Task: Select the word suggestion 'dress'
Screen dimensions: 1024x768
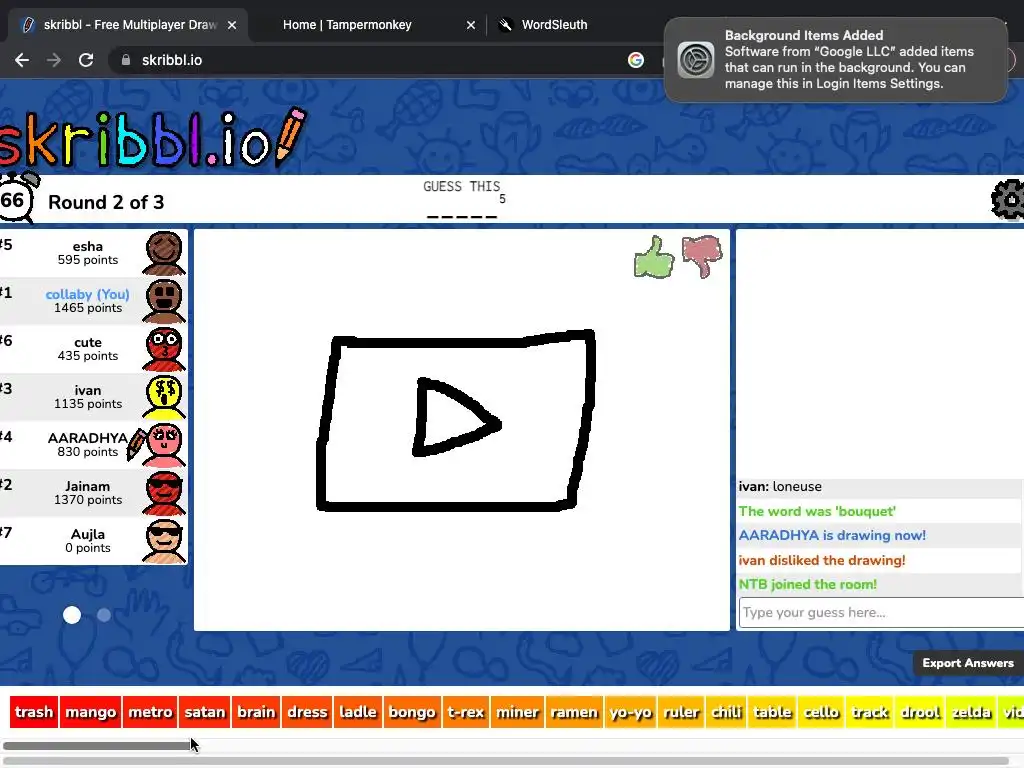Action: click(x=307, y=712)
